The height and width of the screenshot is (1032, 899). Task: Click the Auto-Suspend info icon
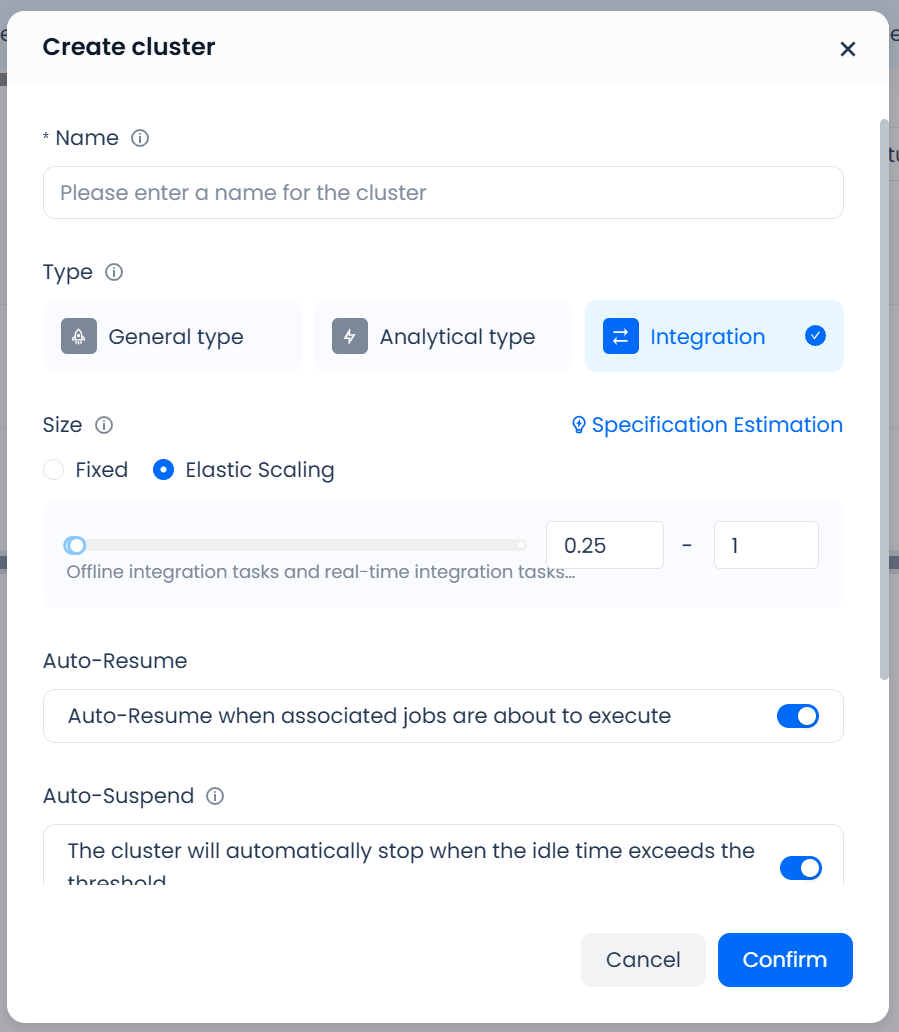click(215, 796)
